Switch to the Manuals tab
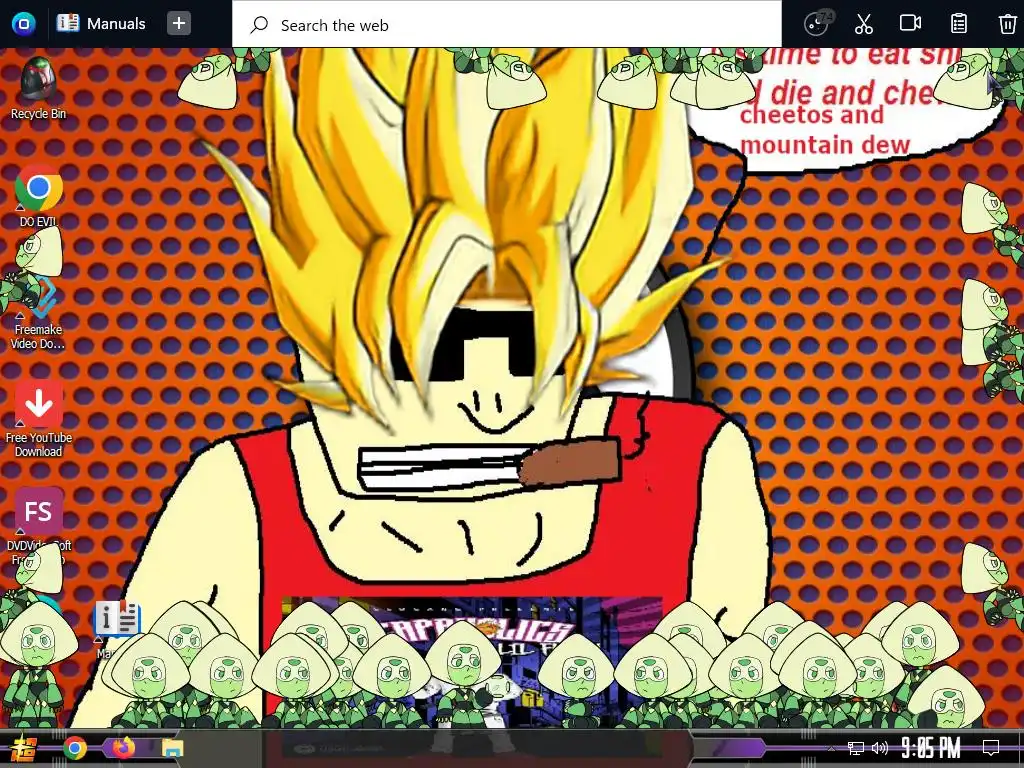 point(101,24)
